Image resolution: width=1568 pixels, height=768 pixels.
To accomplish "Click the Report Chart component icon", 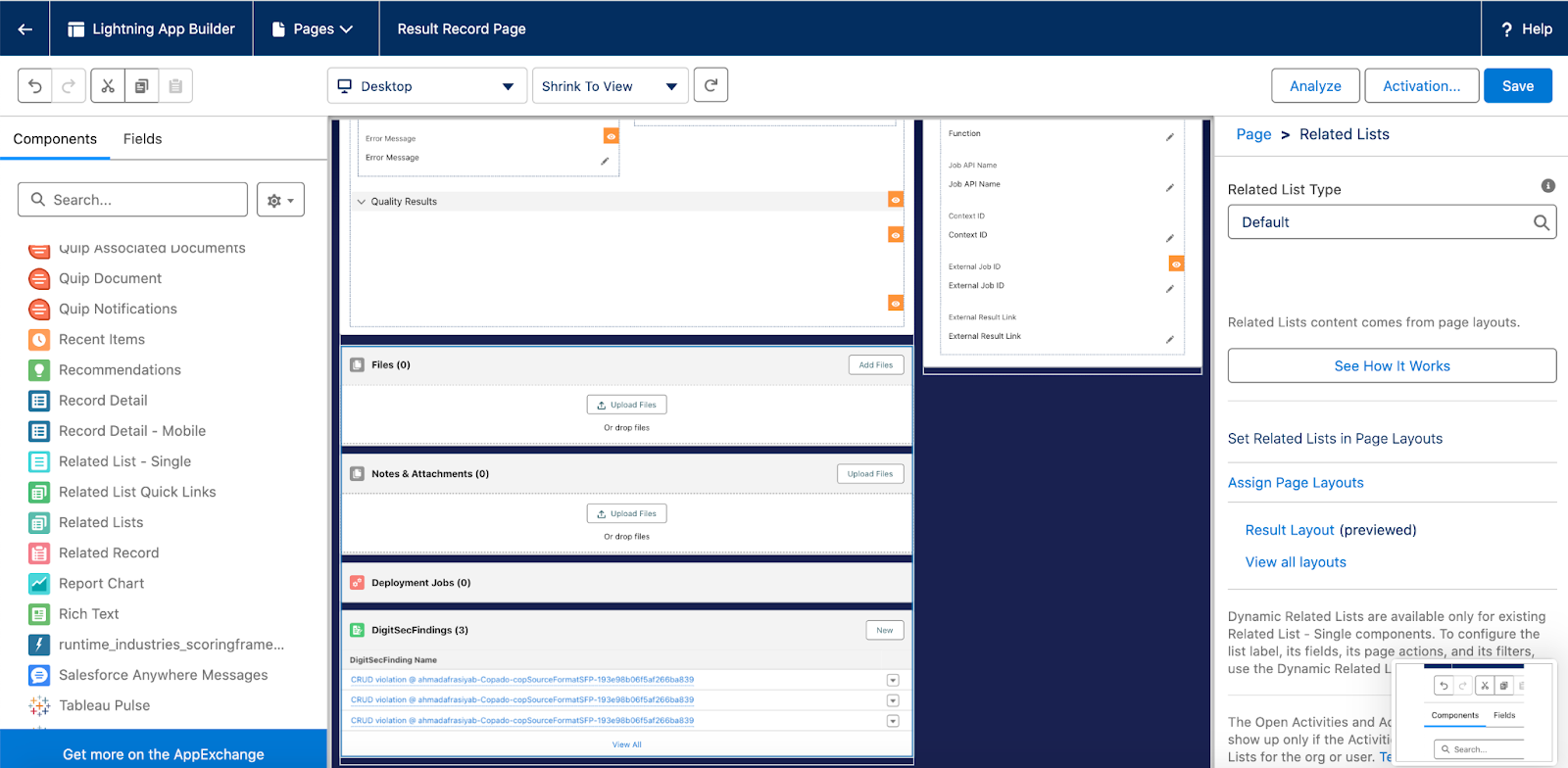I will coord(39,584).
